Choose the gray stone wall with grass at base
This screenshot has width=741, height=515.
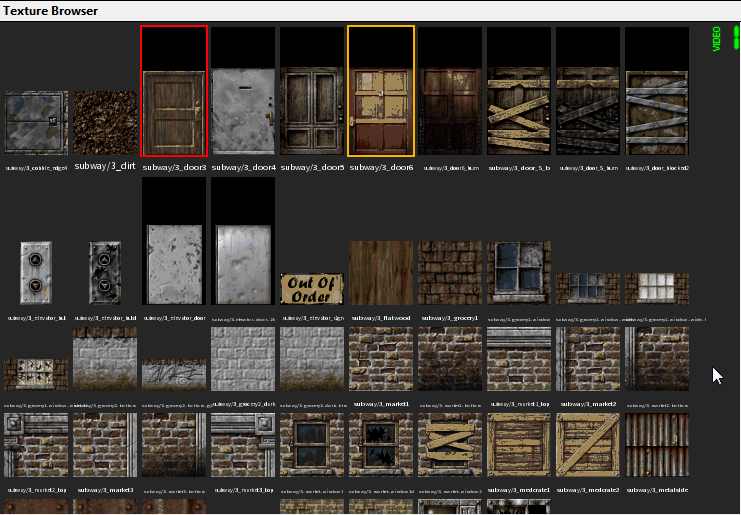(x=312, y=359)
